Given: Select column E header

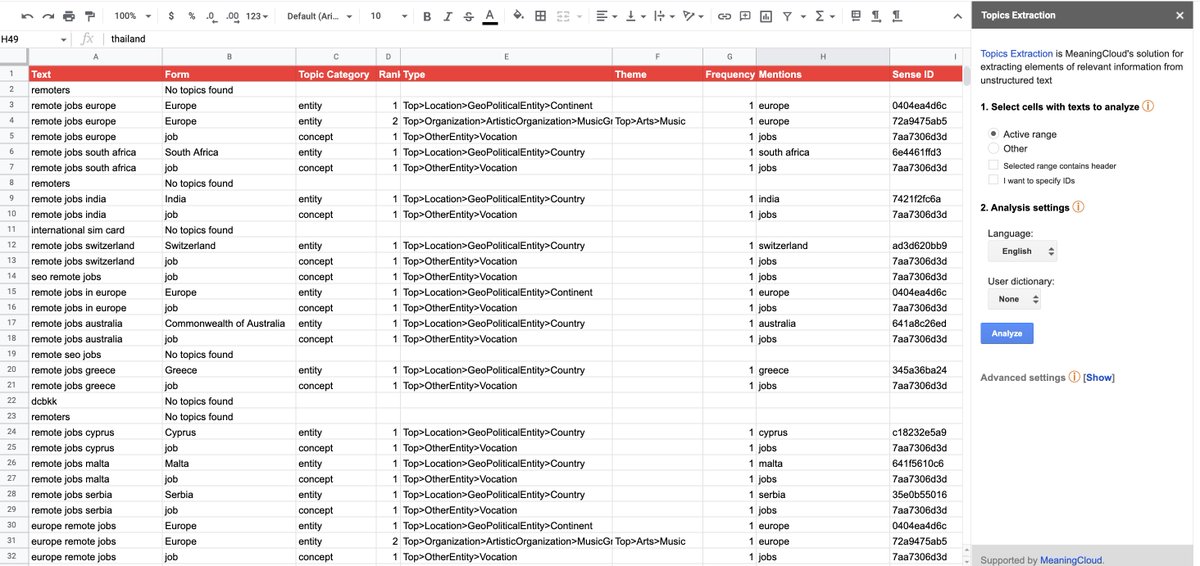Looking at the screenshot, I should pos(506,57).
